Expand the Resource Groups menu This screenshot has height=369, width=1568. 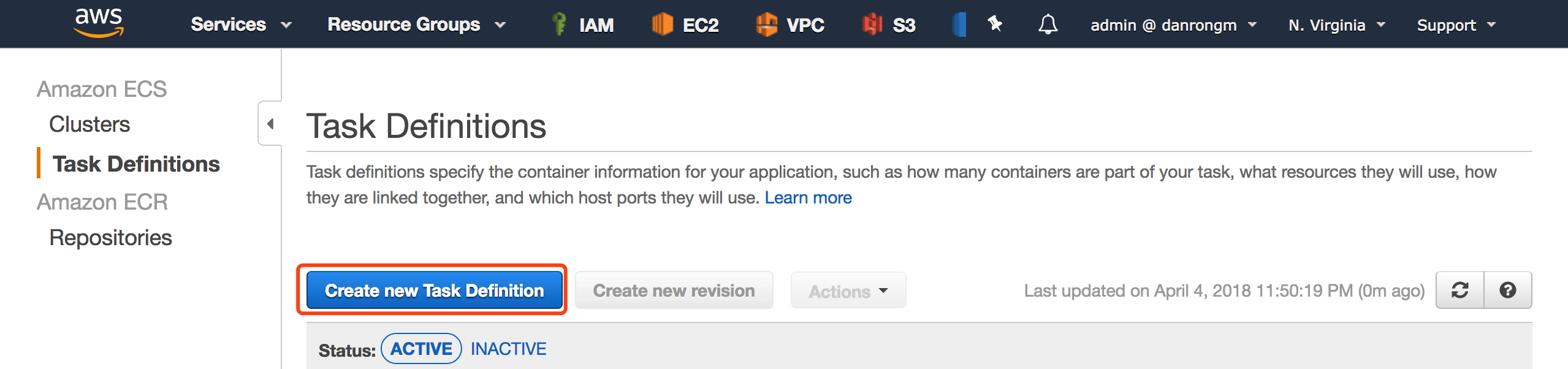(x=416, y=25)
